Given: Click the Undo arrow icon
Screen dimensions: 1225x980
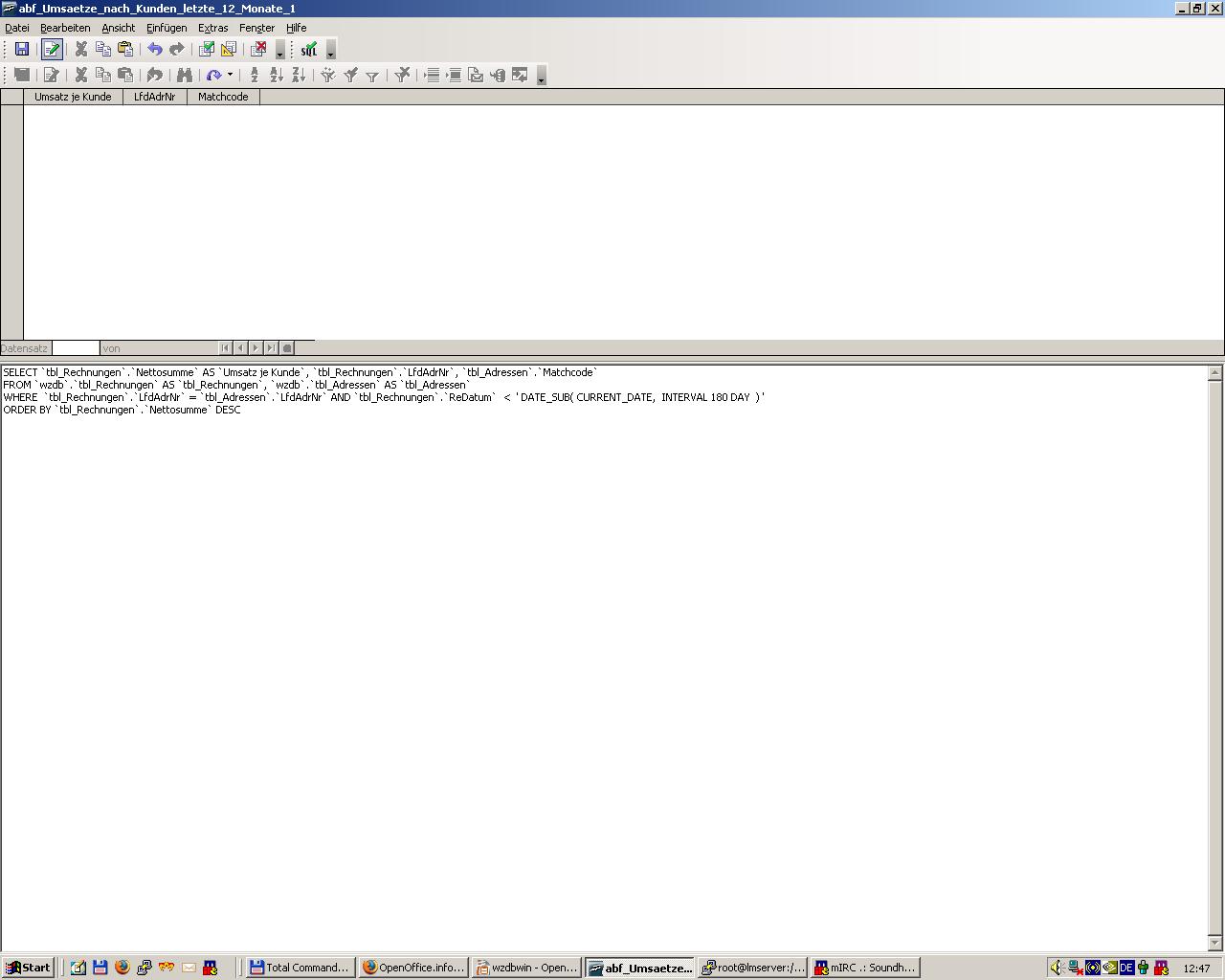Looking at the screenshot, I should [154, 50].
